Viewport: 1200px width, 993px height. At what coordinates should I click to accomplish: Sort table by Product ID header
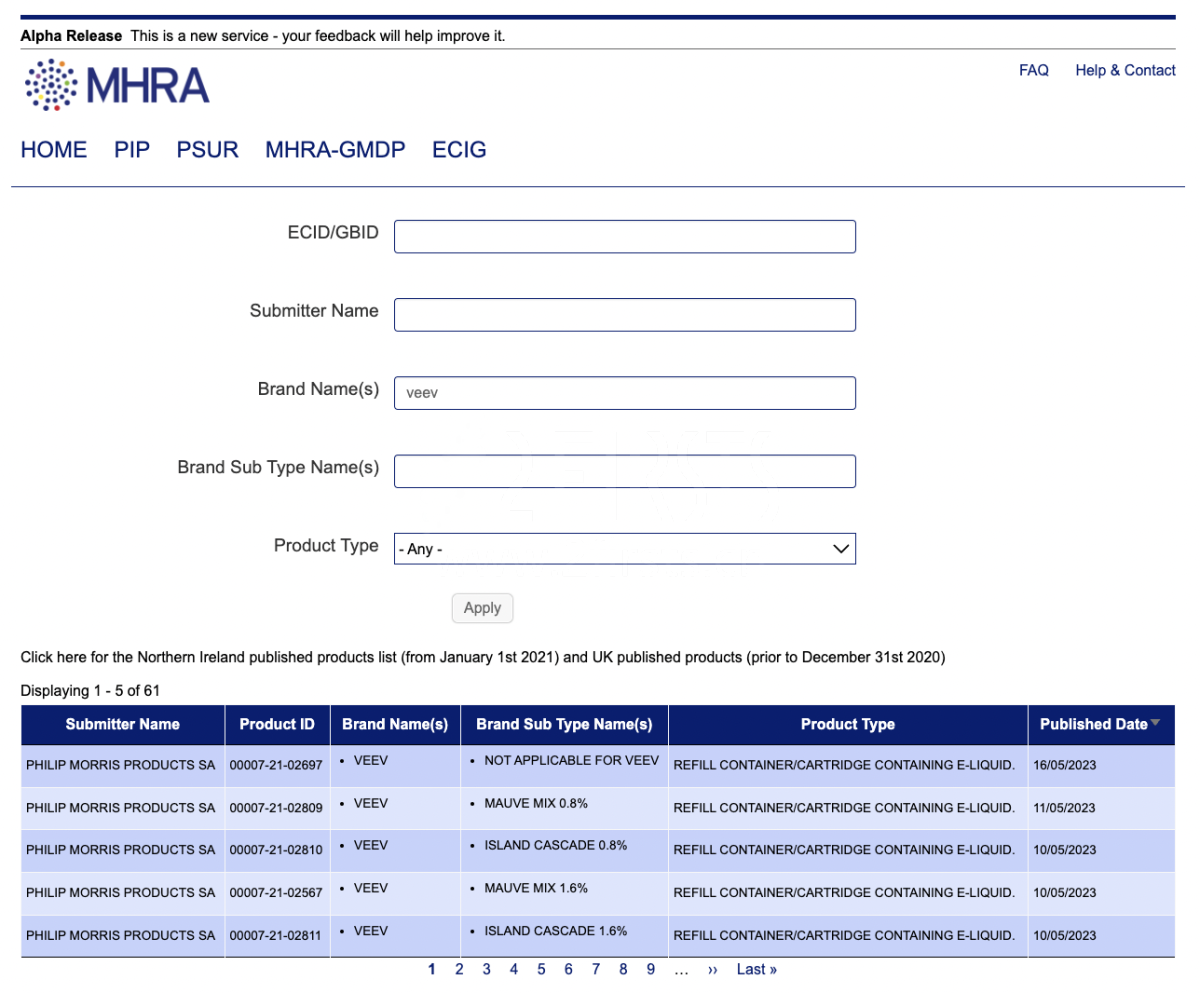(277, 724)
